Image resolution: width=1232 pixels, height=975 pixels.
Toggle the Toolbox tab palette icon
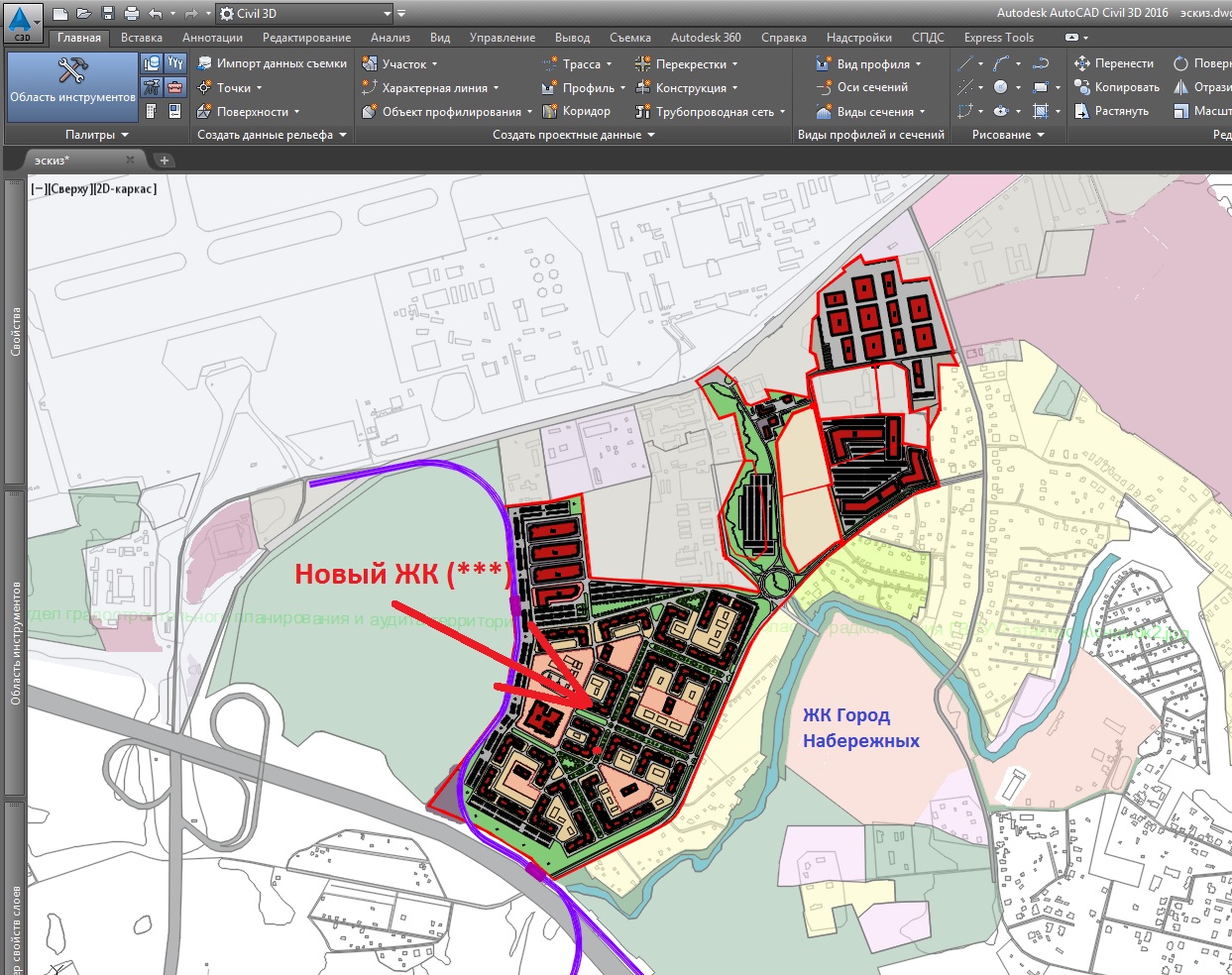[x=175, y=87]
